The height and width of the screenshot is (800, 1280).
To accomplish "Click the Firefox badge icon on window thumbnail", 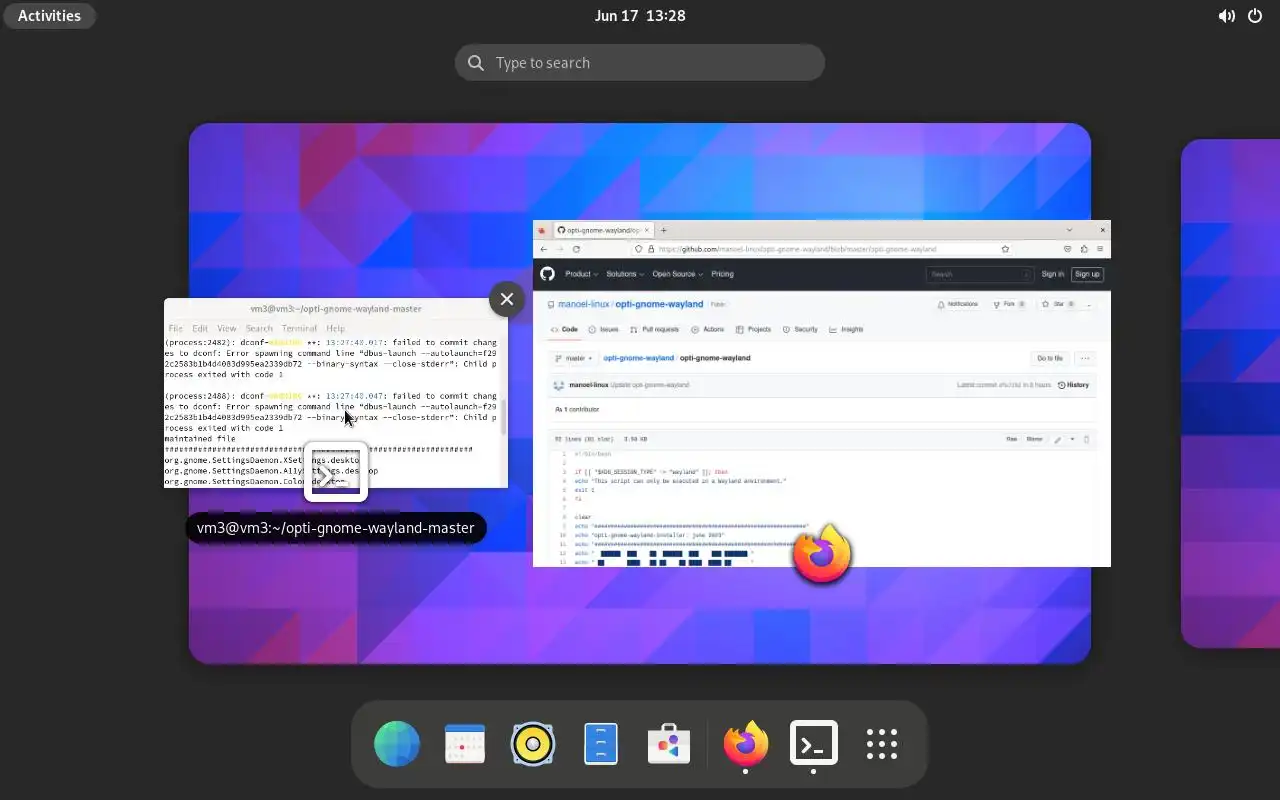I will (x=822, y=553).
